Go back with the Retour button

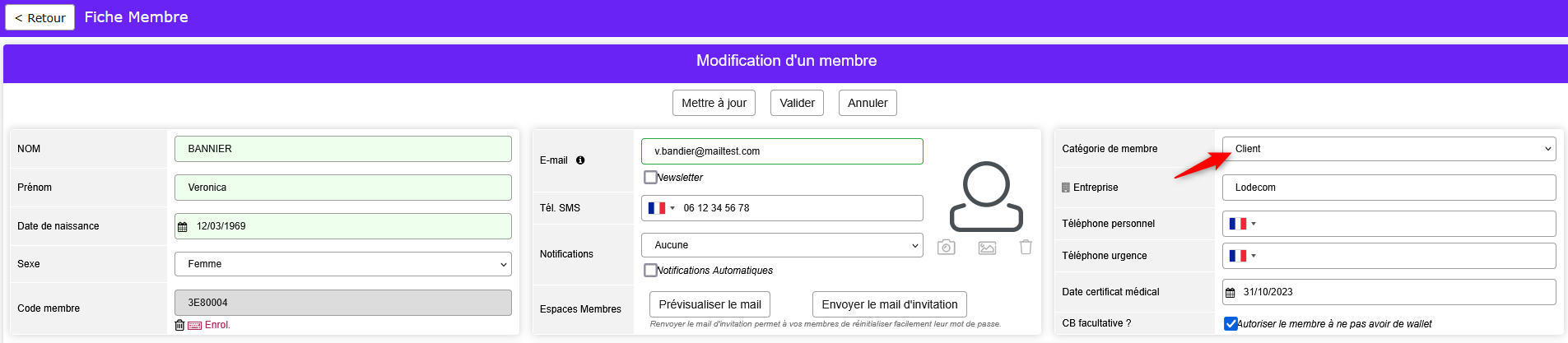pos(40,17)
